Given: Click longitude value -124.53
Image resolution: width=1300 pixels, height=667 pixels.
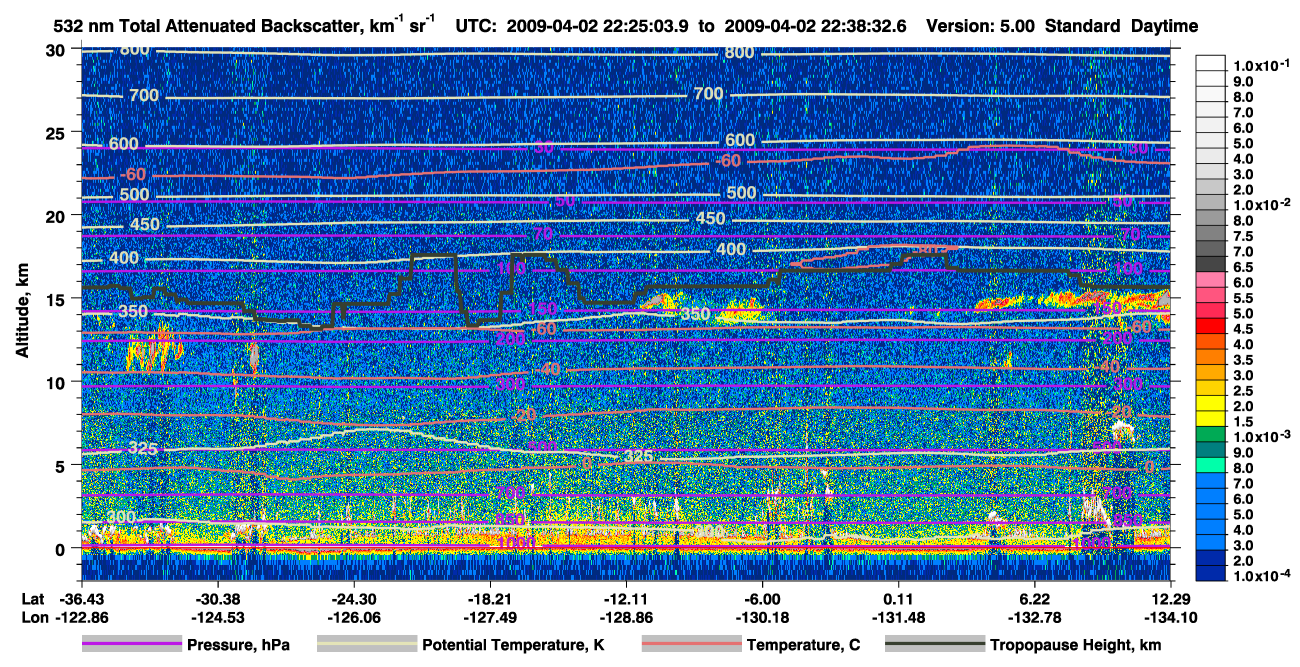Looking at the screenshot, I should point(217,618).
